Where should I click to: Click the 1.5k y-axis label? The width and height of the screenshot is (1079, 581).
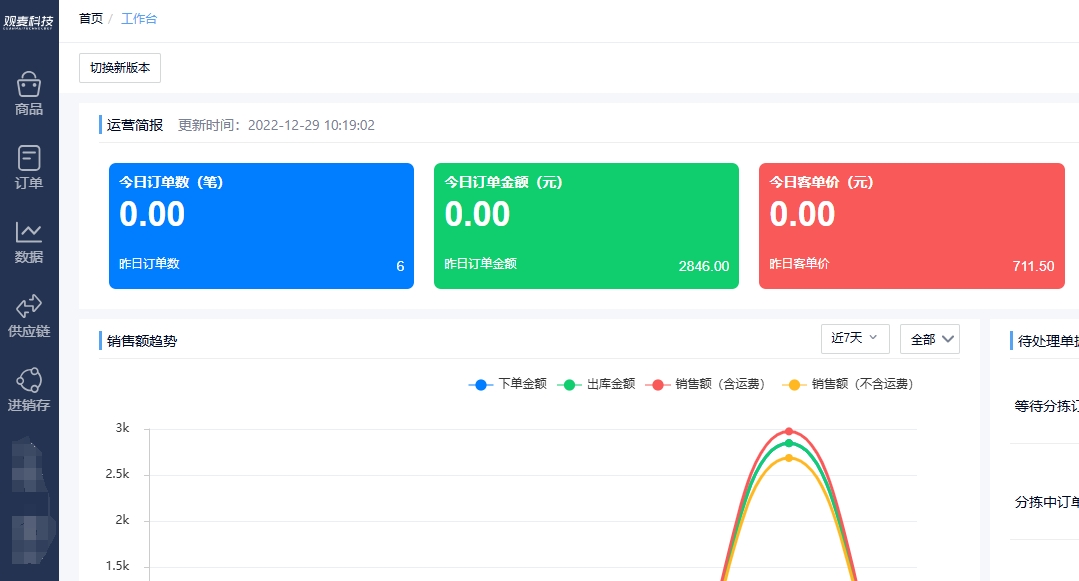click(117, 566)
